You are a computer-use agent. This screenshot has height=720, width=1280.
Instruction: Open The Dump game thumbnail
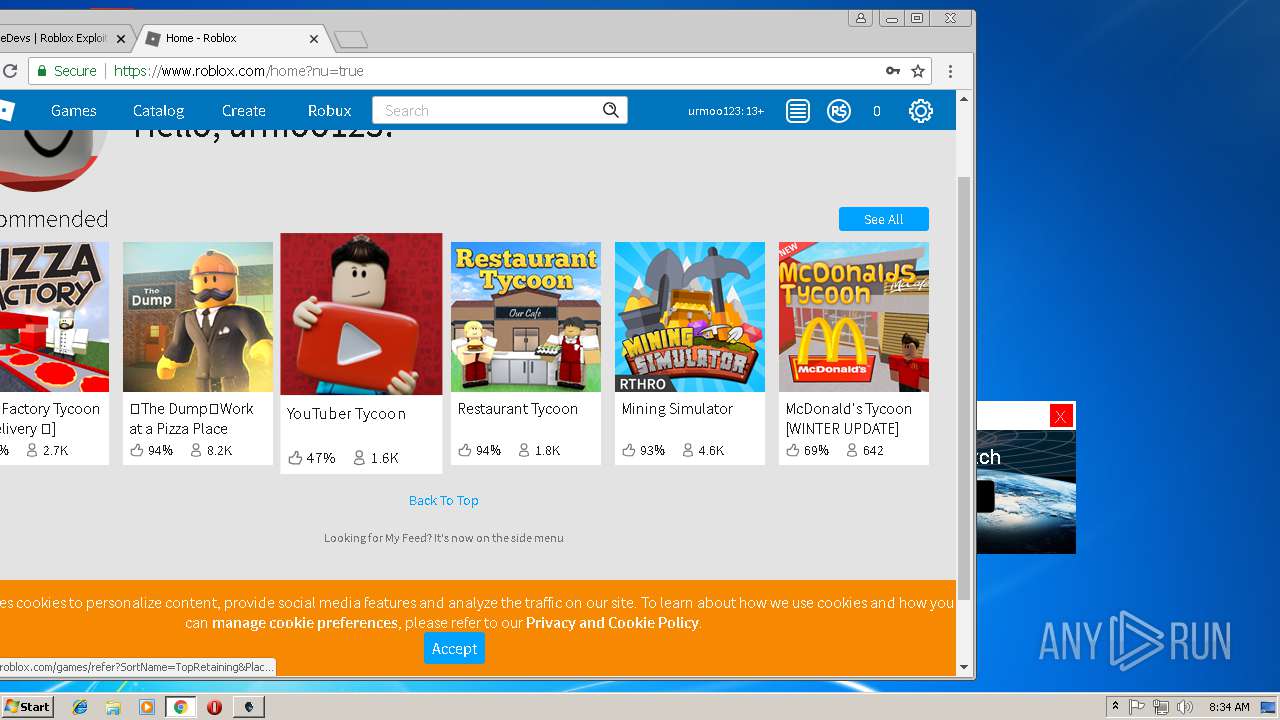point(198,317)
